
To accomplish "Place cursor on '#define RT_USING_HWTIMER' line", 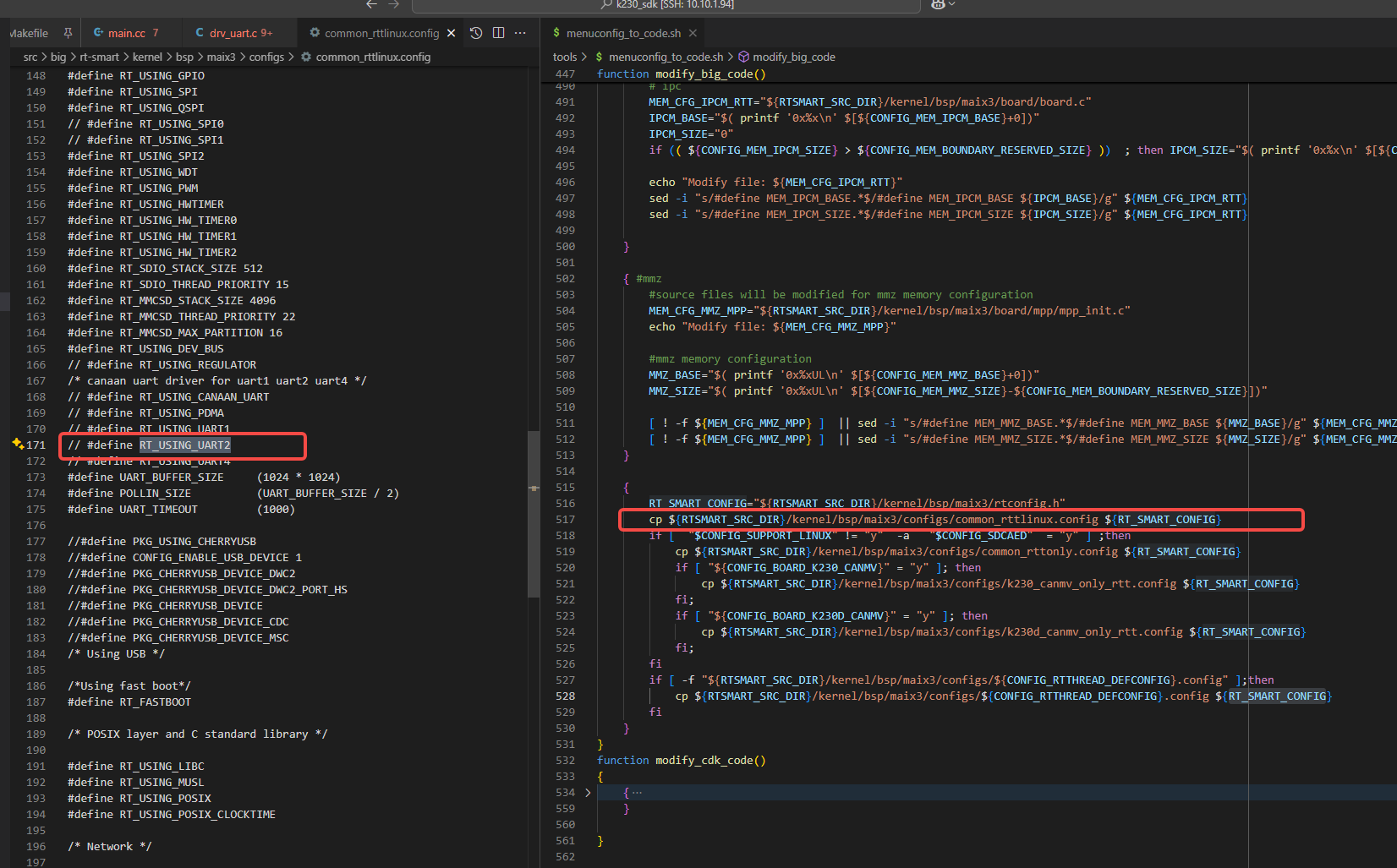I will (x=145, y=204).
